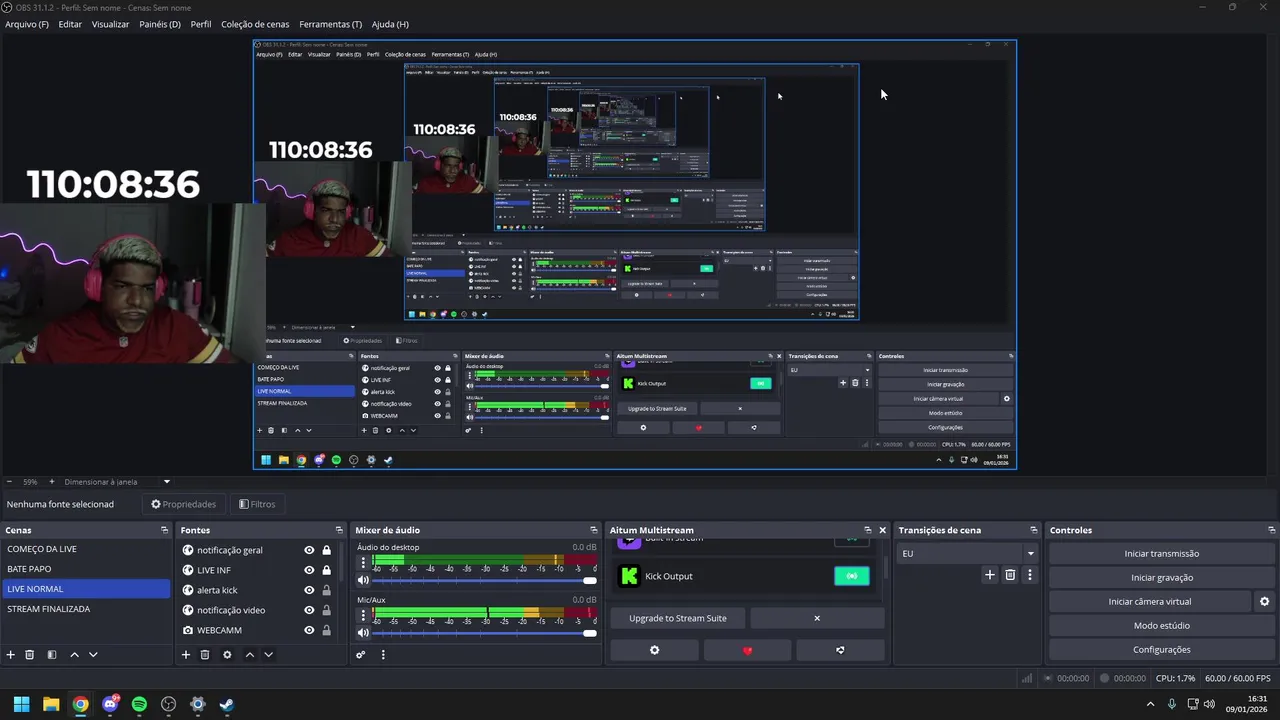
Task: Click Upgrade to Stream Suite
Action: pos(678,618)
